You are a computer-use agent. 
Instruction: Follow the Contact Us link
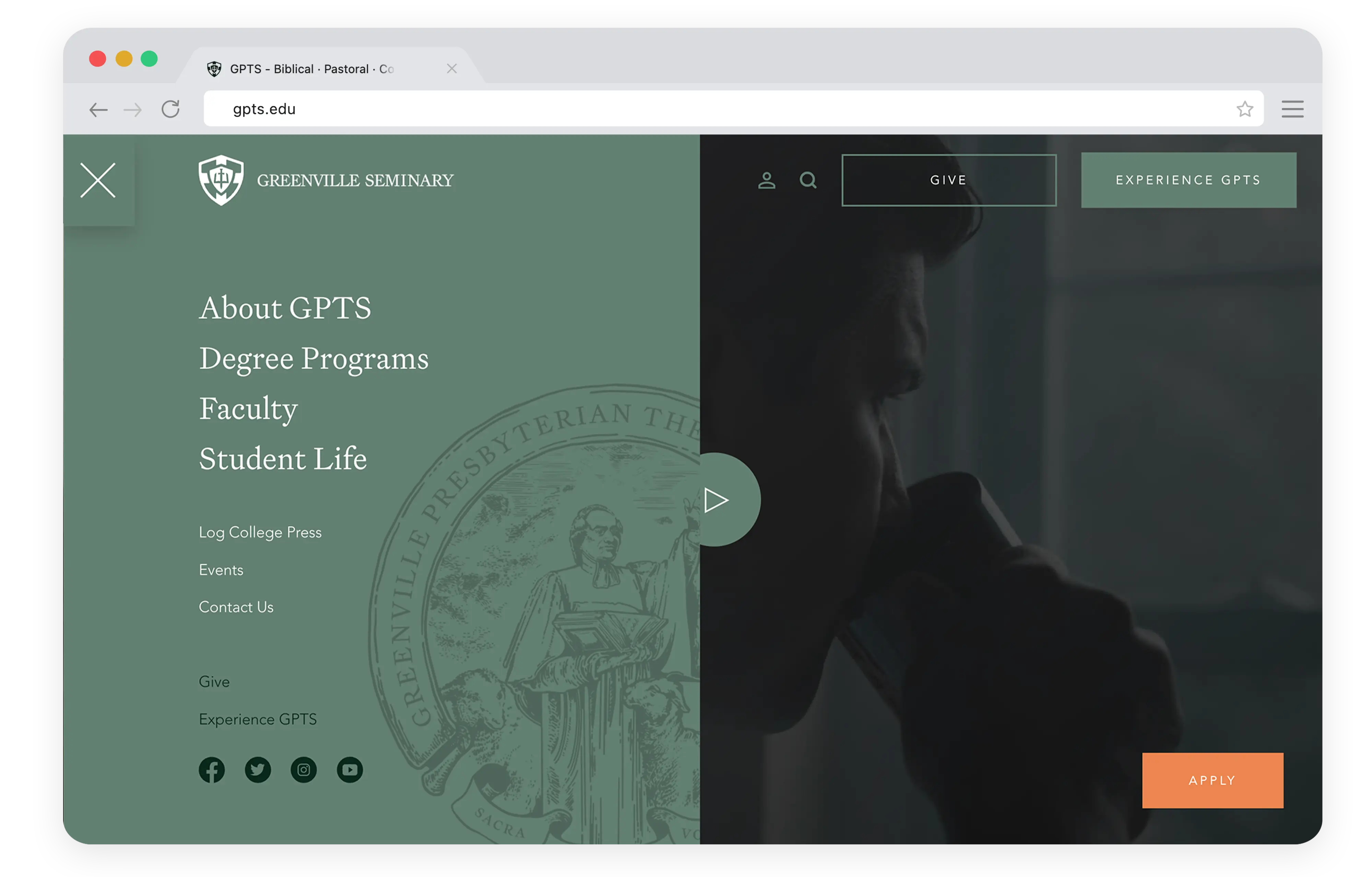(236, 607)
